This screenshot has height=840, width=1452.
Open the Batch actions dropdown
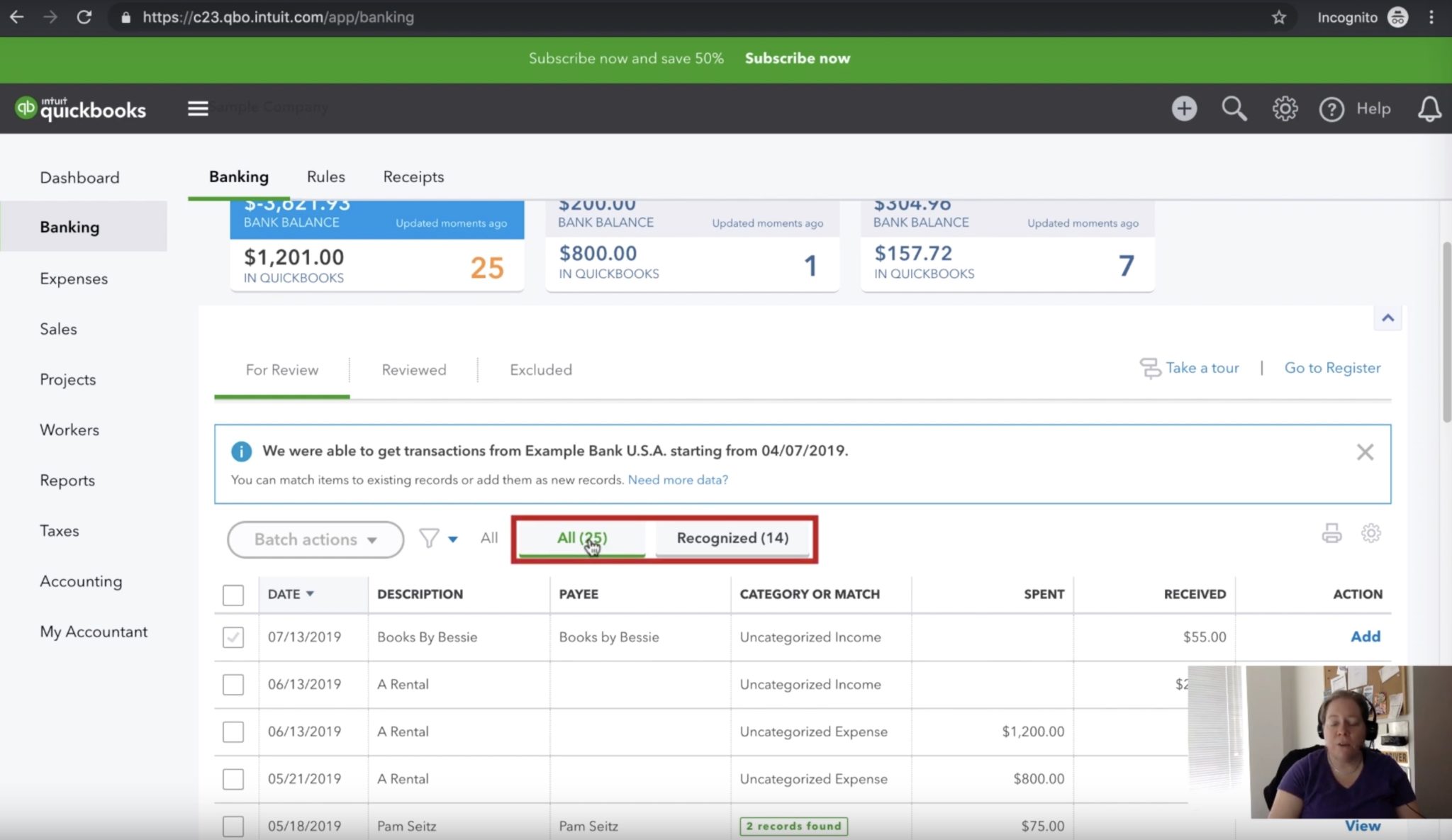315,539
